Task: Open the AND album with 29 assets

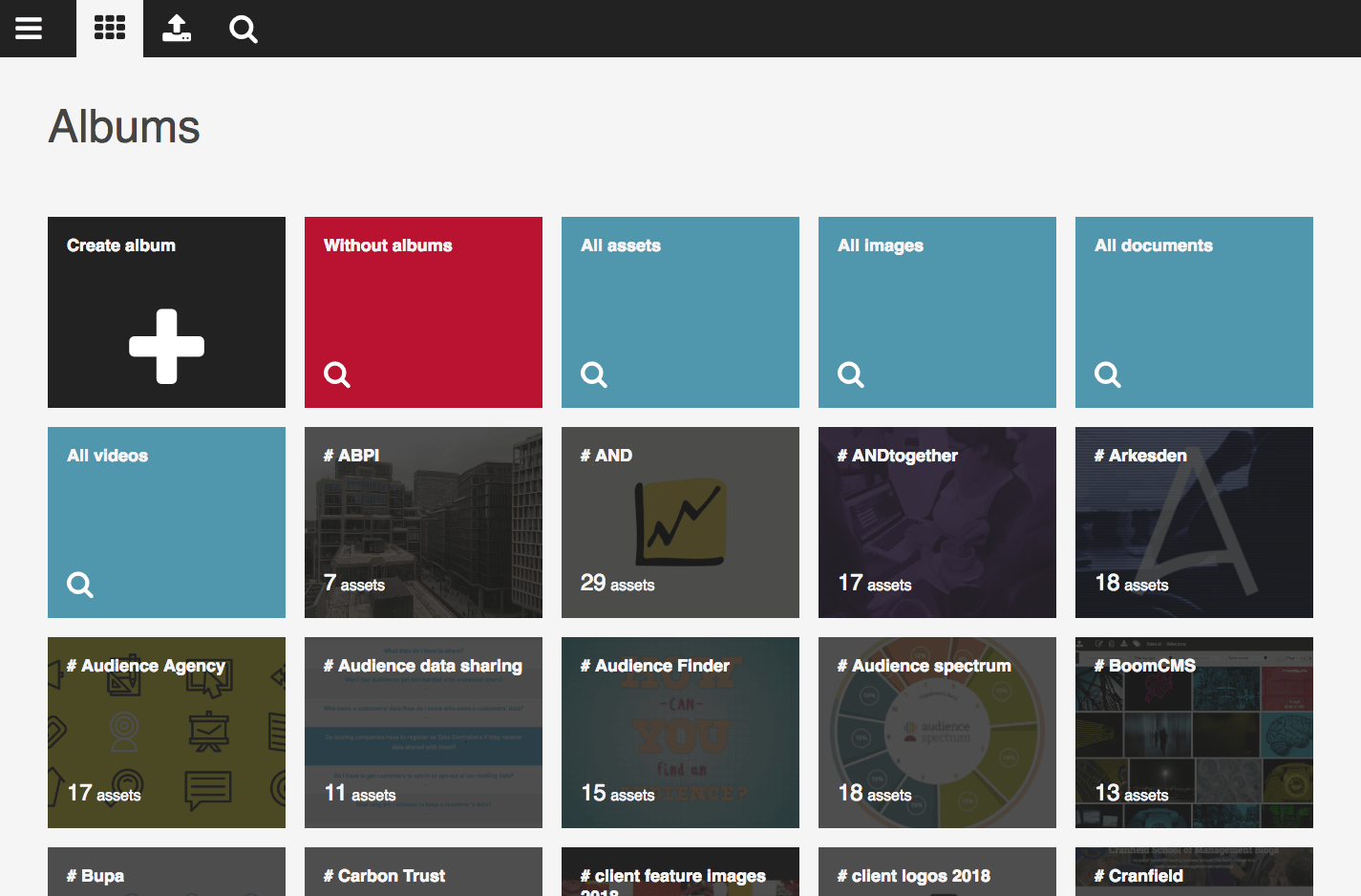Action: click(680, 523)
